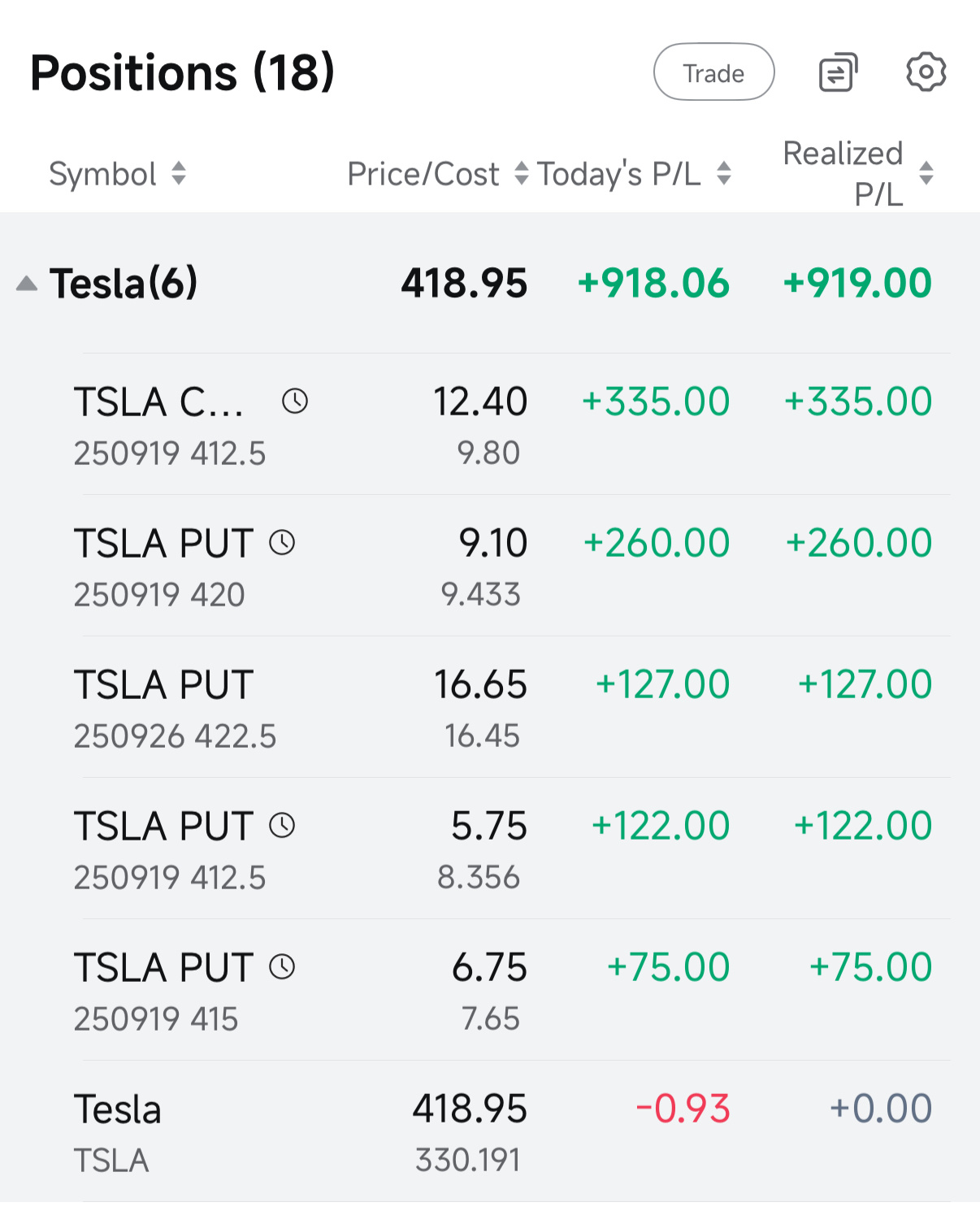Open the Tesla(6) group total +918.06
The height and width of the screenshot is (1211, 980).
coord(653,283)
